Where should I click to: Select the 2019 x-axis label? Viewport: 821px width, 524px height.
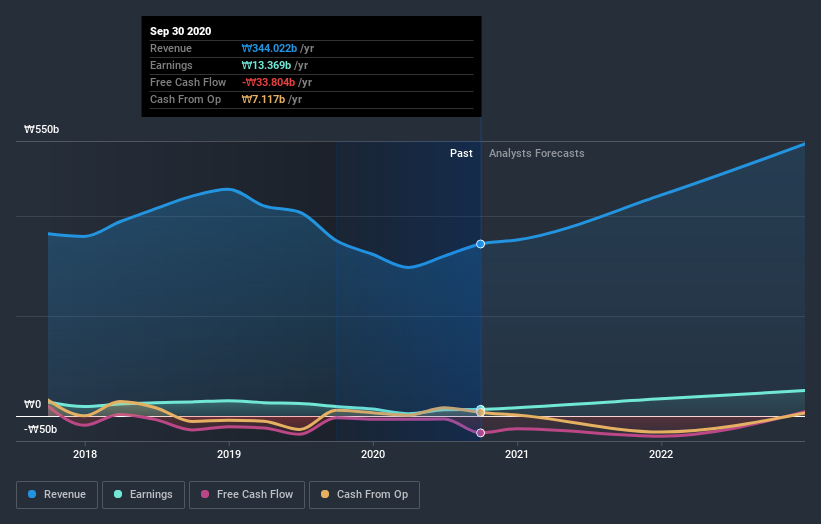(x=229, y=454)
